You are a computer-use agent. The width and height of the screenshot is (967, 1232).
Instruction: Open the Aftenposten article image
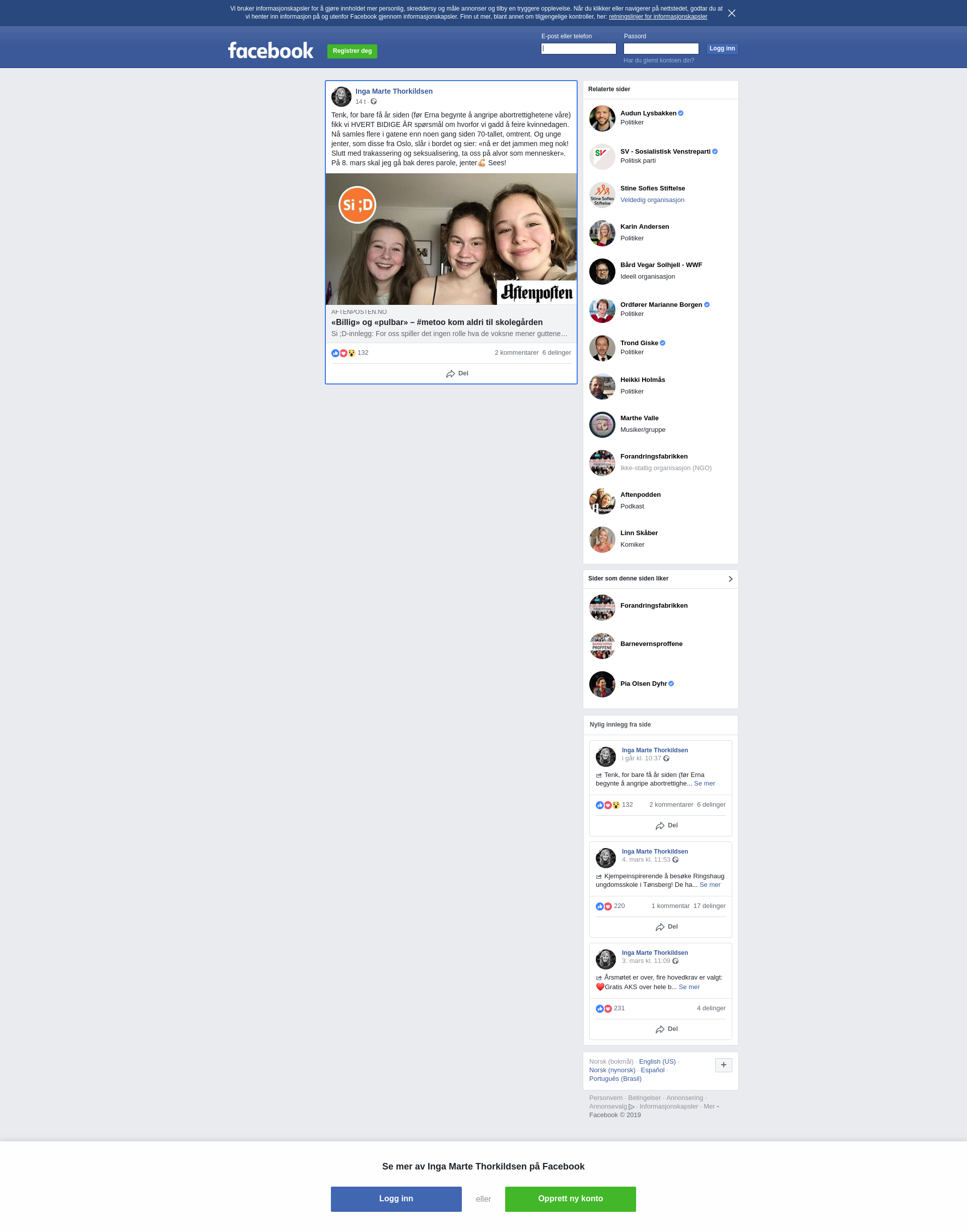(x=451, y=239)
